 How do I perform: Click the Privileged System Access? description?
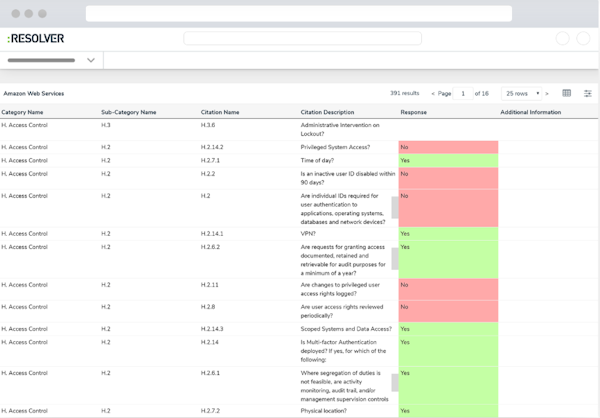coord(335,147)
